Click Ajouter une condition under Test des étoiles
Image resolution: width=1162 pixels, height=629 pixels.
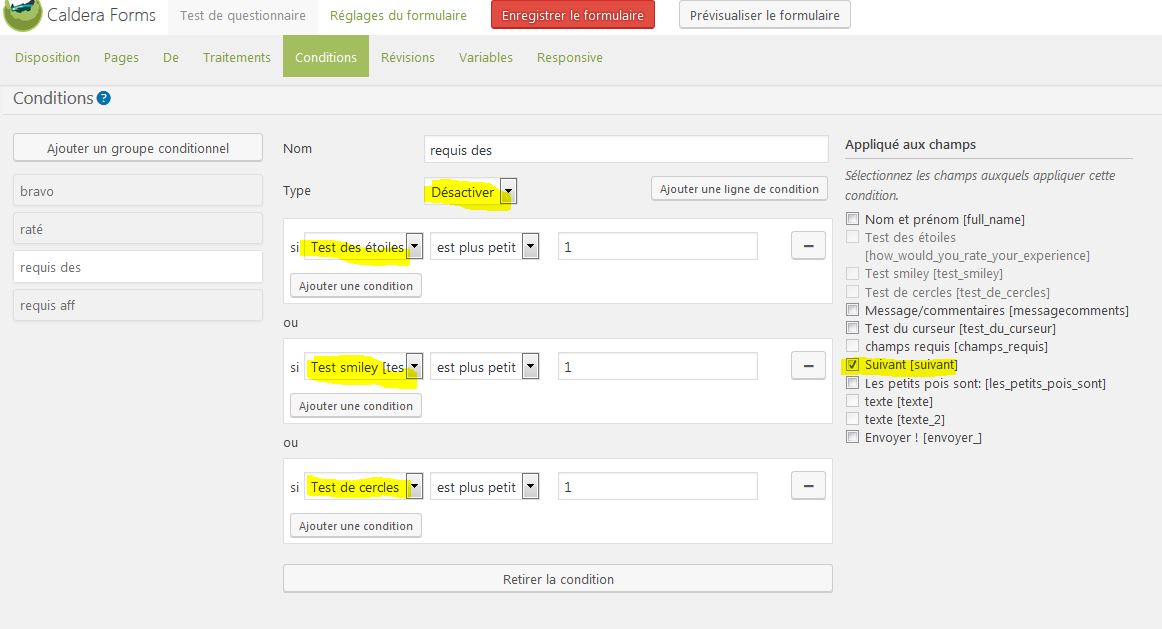point(356,286)
